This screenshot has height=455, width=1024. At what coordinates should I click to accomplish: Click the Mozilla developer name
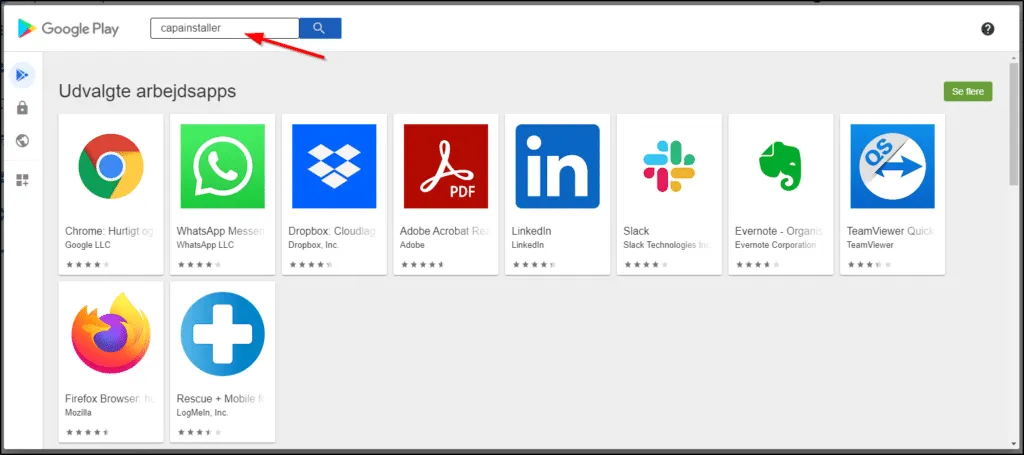click(78, 413)
